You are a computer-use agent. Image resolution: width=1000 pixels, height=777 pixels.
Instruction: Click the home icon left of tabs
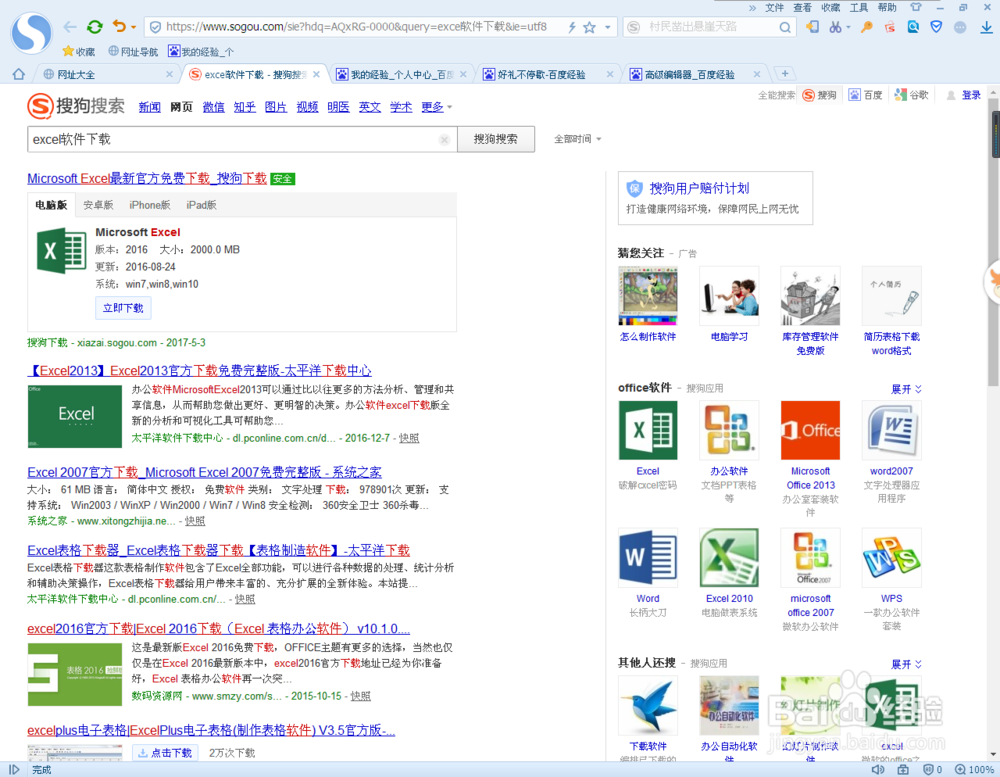(x=18, y=74)
